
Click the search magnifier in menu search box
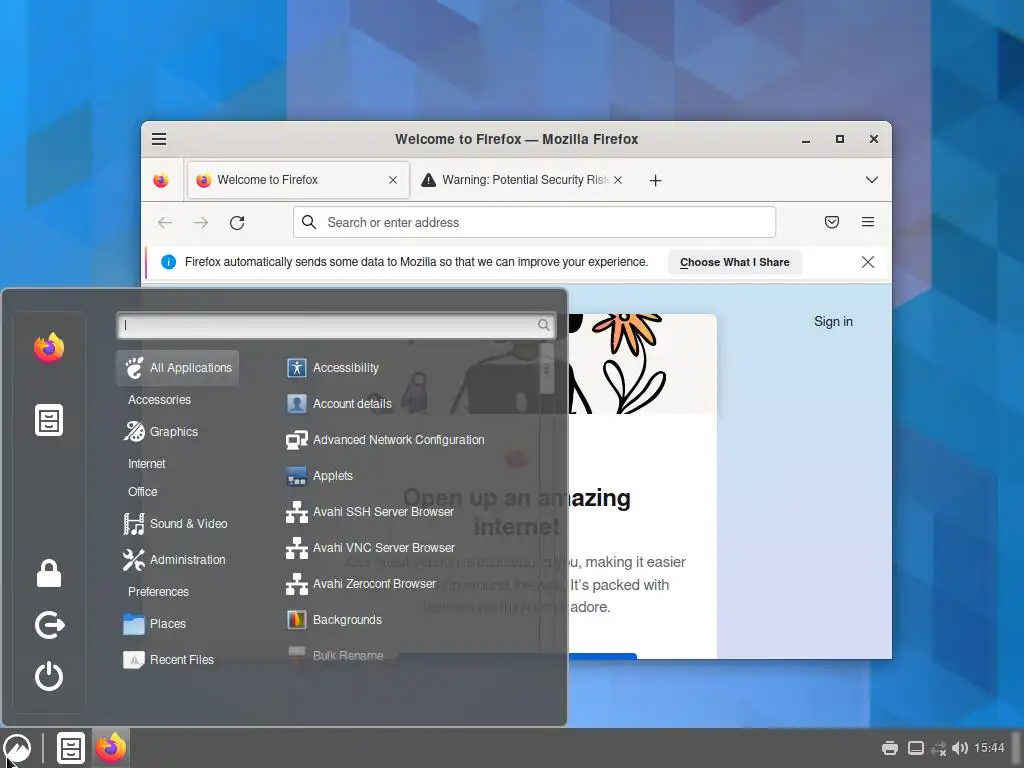point(543,325)
